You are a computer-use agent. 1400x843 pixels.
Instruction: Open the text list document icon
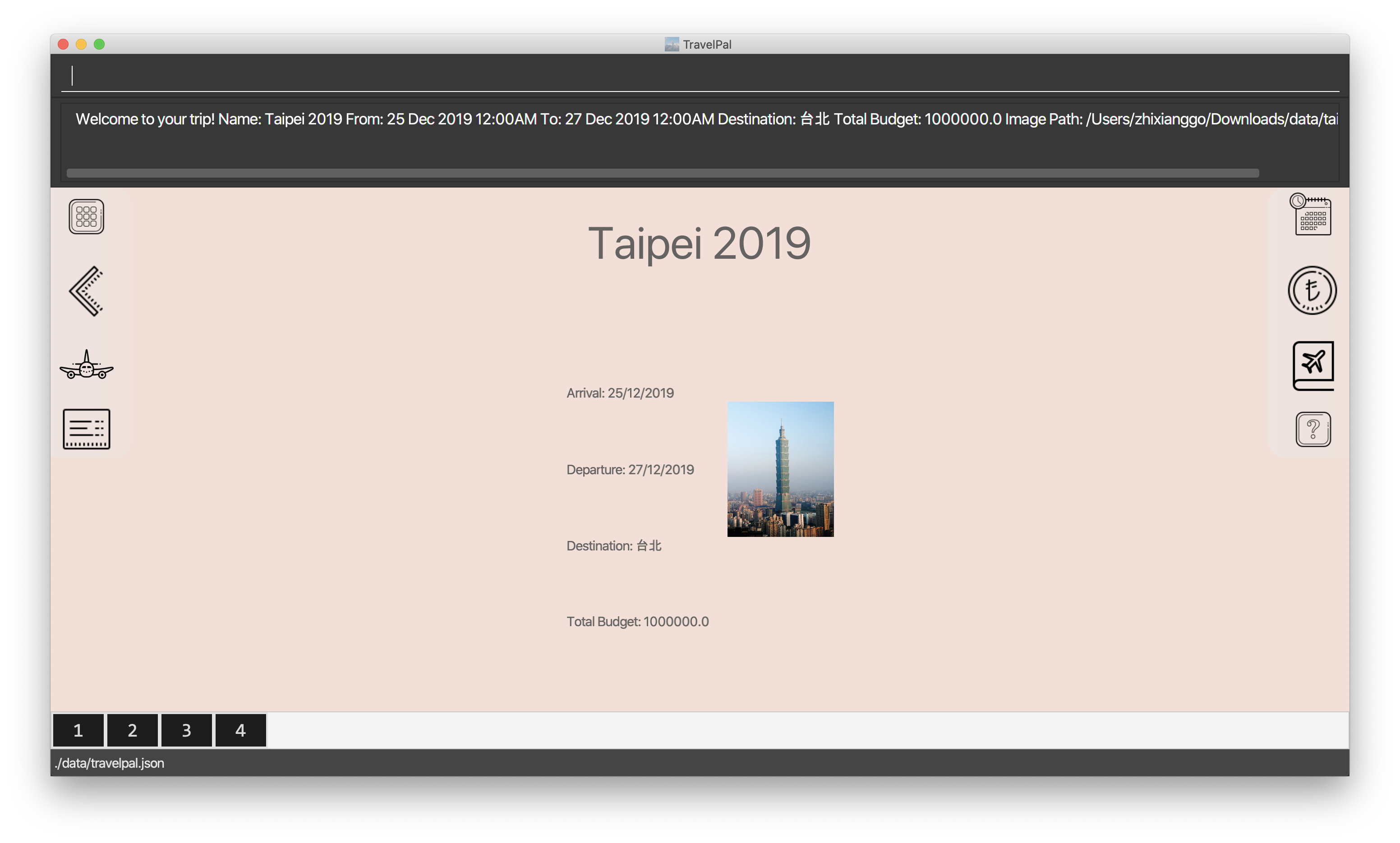tap(86, 429)
